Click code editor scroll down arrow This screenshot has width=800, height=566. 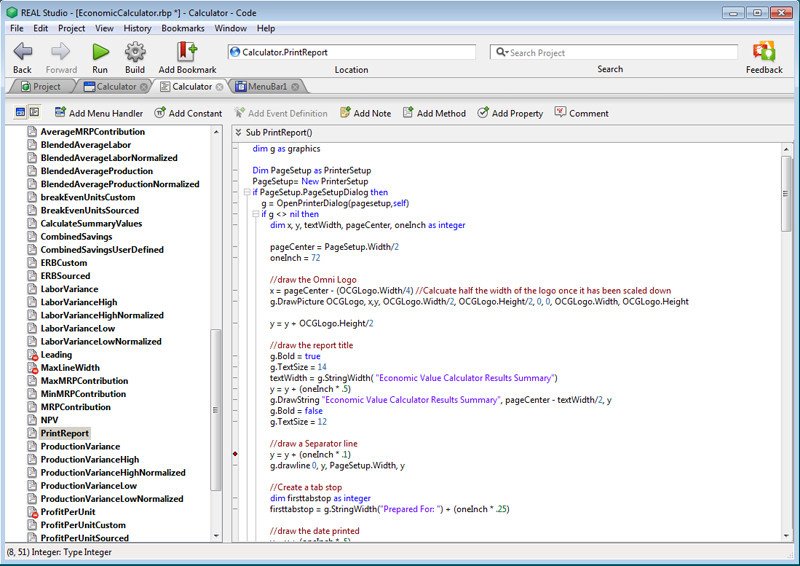coord(786,535)
